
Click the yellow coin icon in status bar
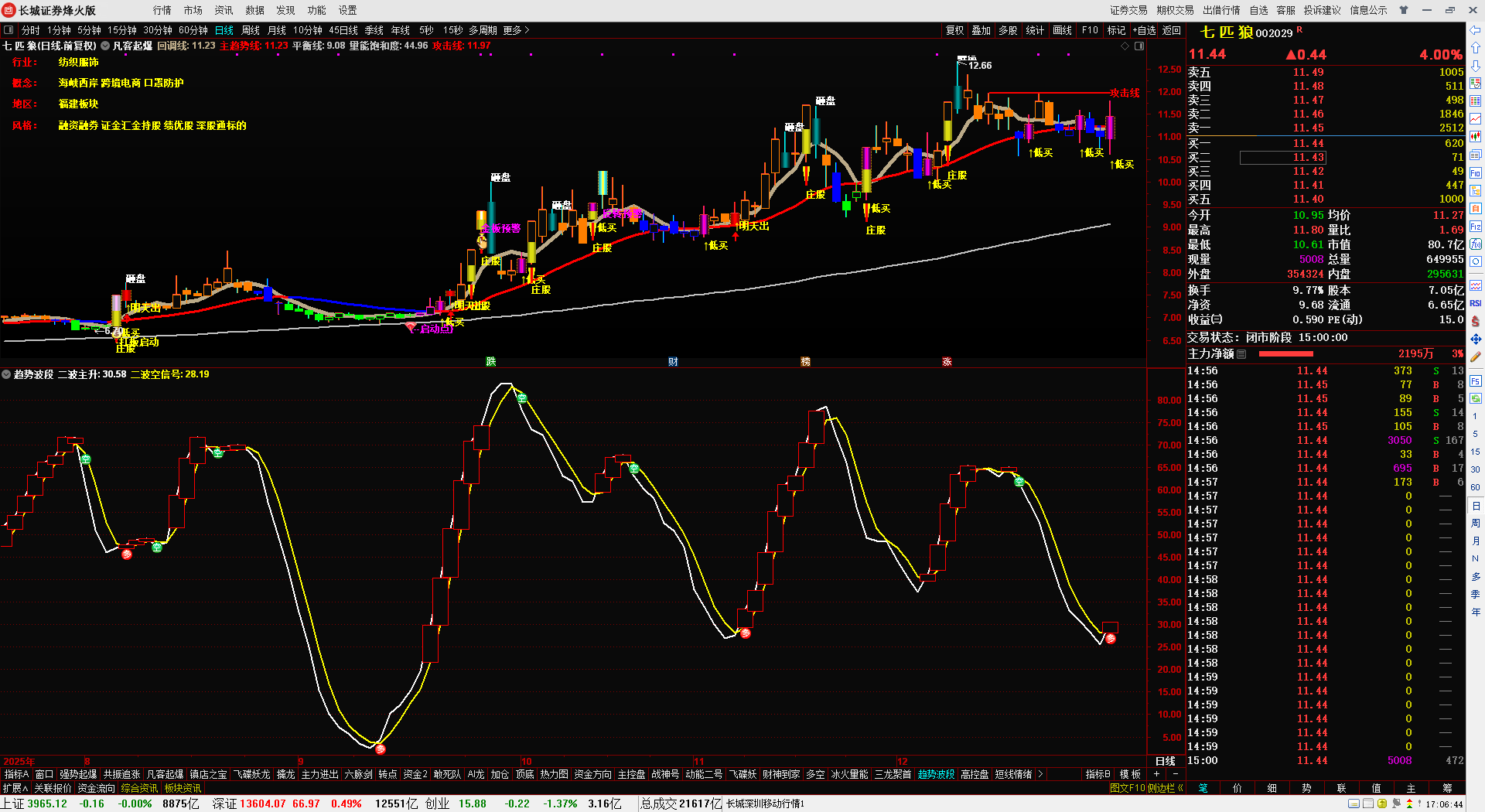click(1382, 803)
